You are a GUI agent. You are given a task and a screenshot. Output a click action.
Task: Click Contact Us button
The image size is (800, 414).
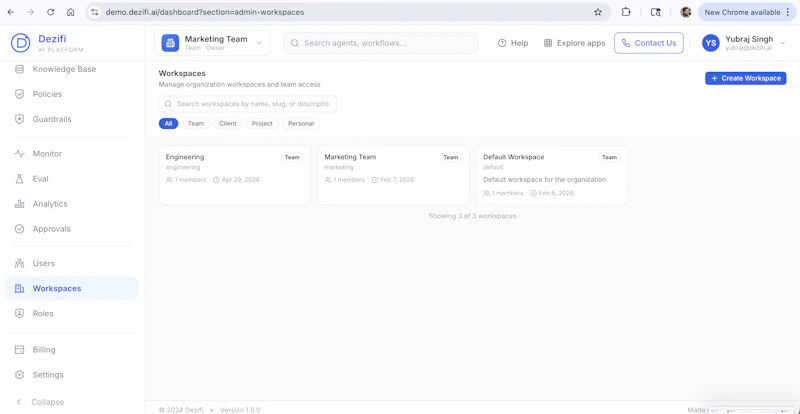click(648, 43)
